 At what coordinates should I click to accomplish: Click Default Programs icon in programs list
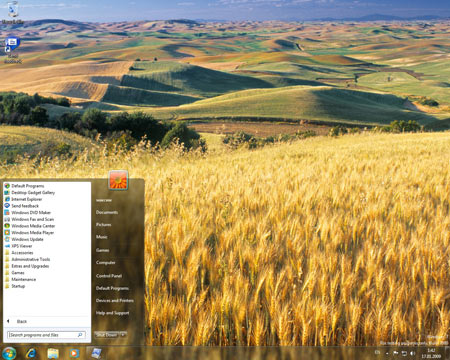(x=7, y=186)
